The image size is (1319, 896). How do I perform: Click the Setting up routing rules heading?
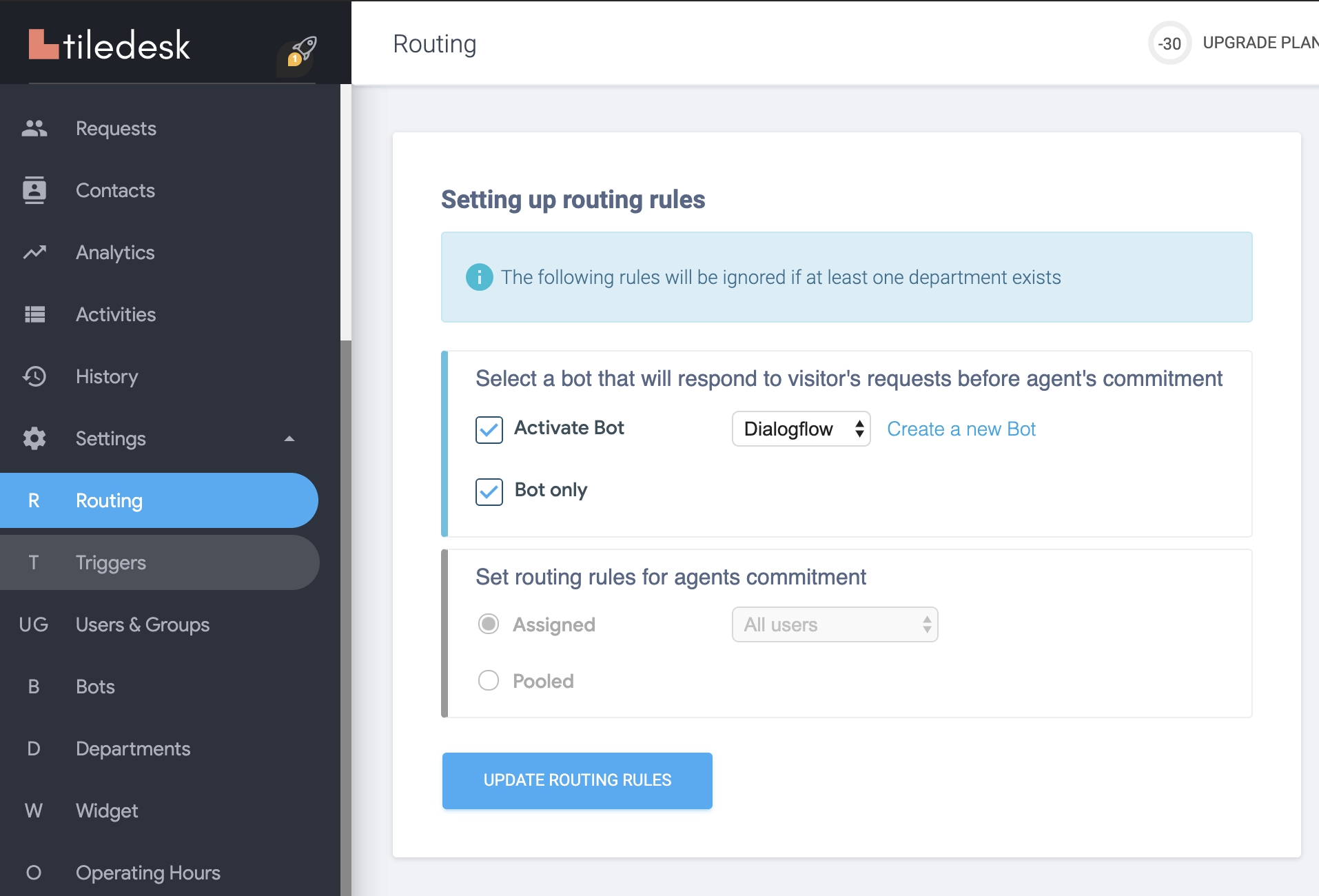coord(573,199)
